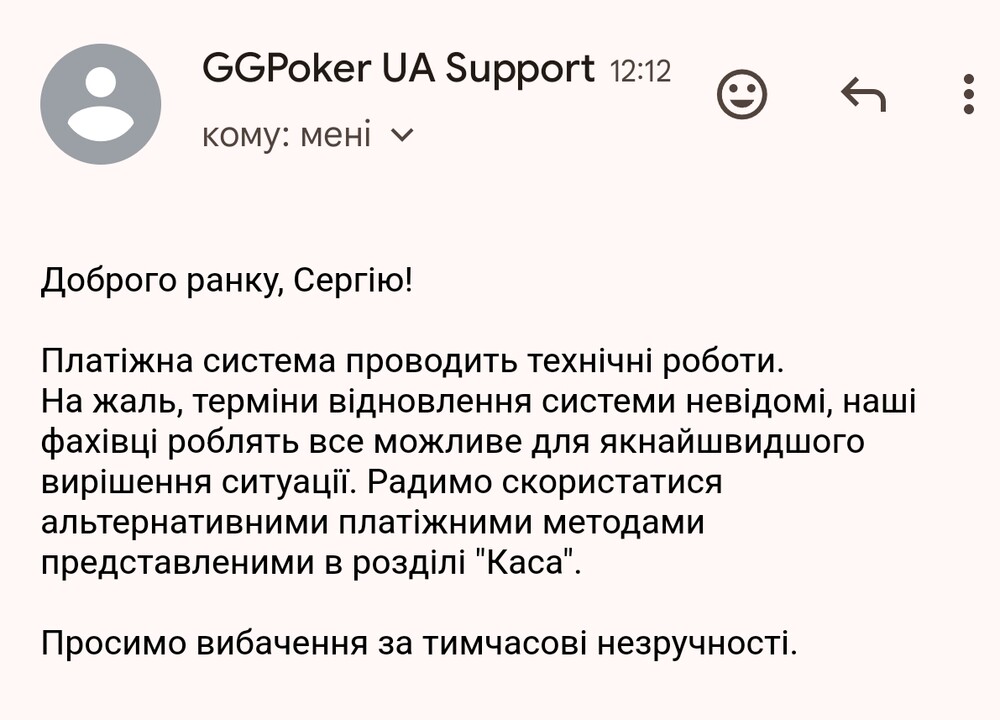The width and height of the screenshot is (1000, 720).
Task: Reply using the curved arrow icon
Action: (864, 94)
